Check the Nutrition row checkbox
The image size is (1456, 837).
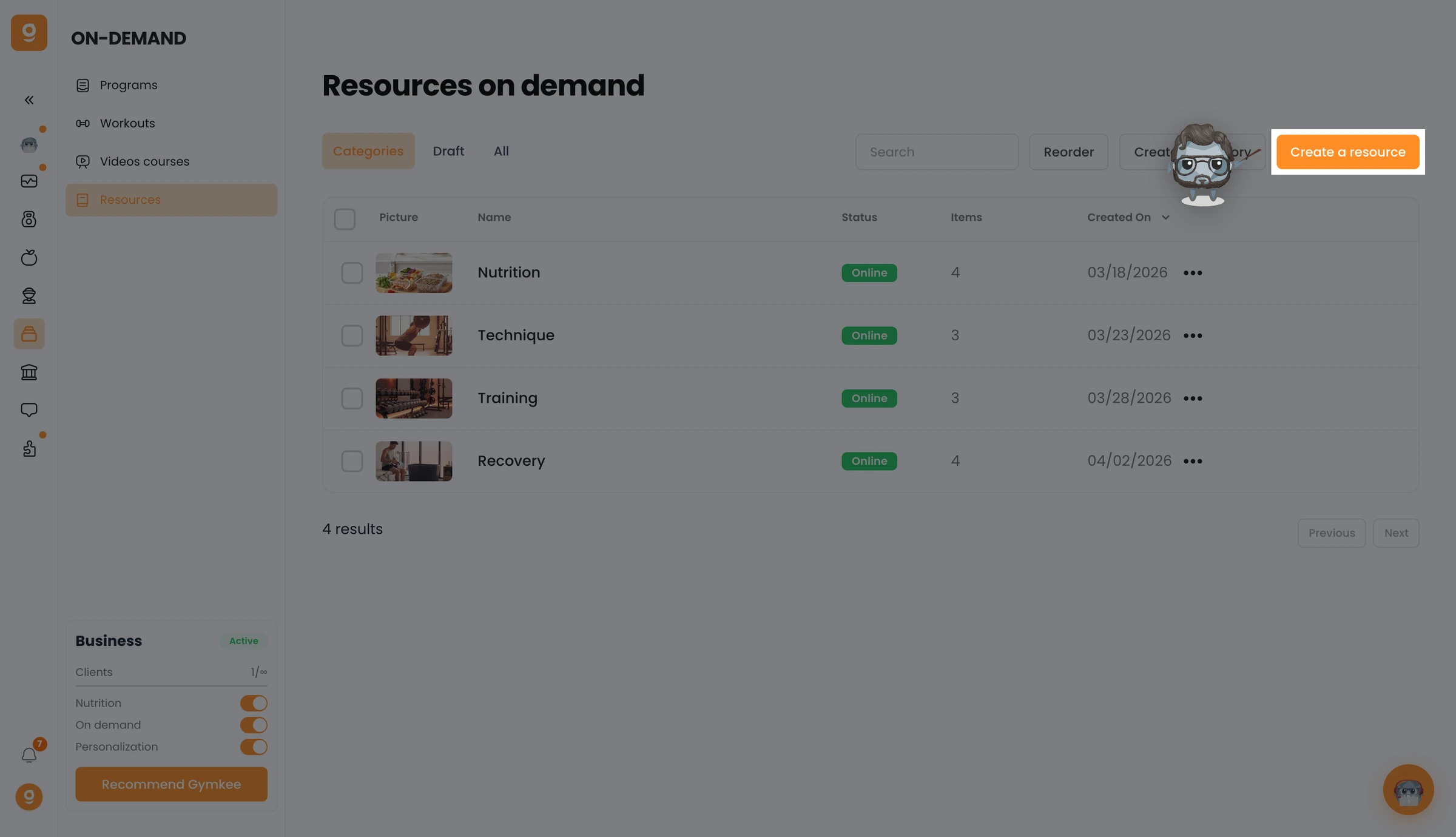(352, 273)
